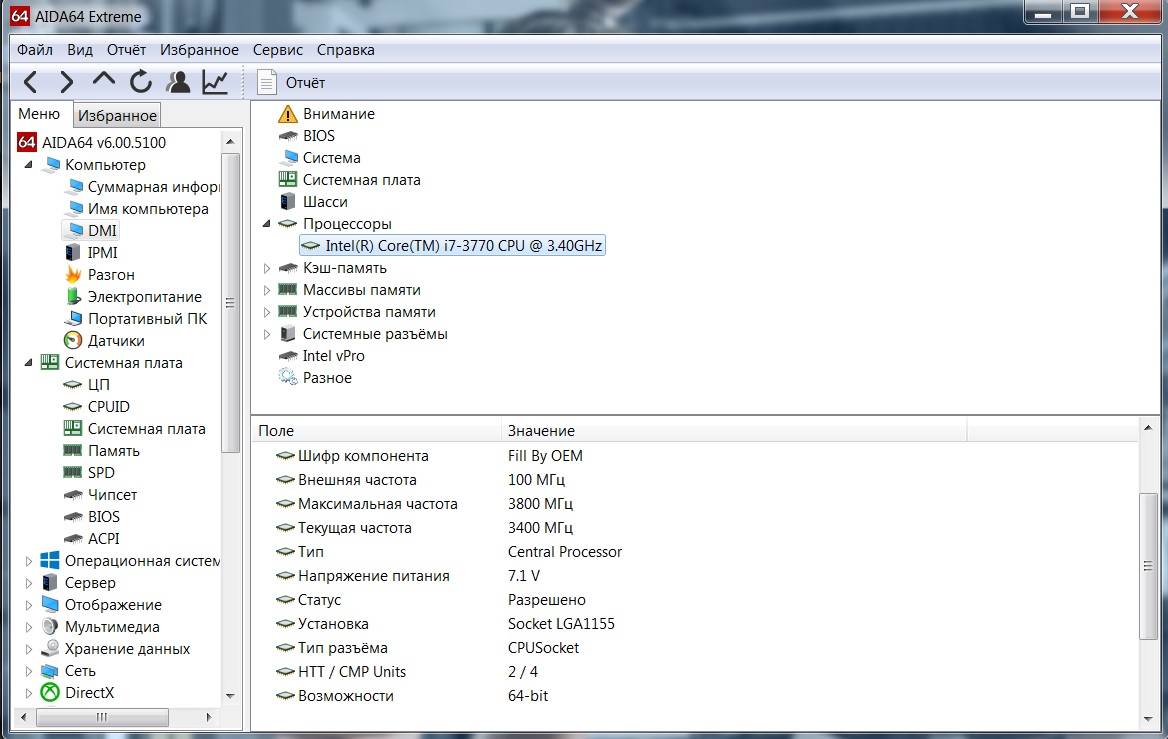
Task: Go back with the left arrow toolbar button
Action: 31,82
